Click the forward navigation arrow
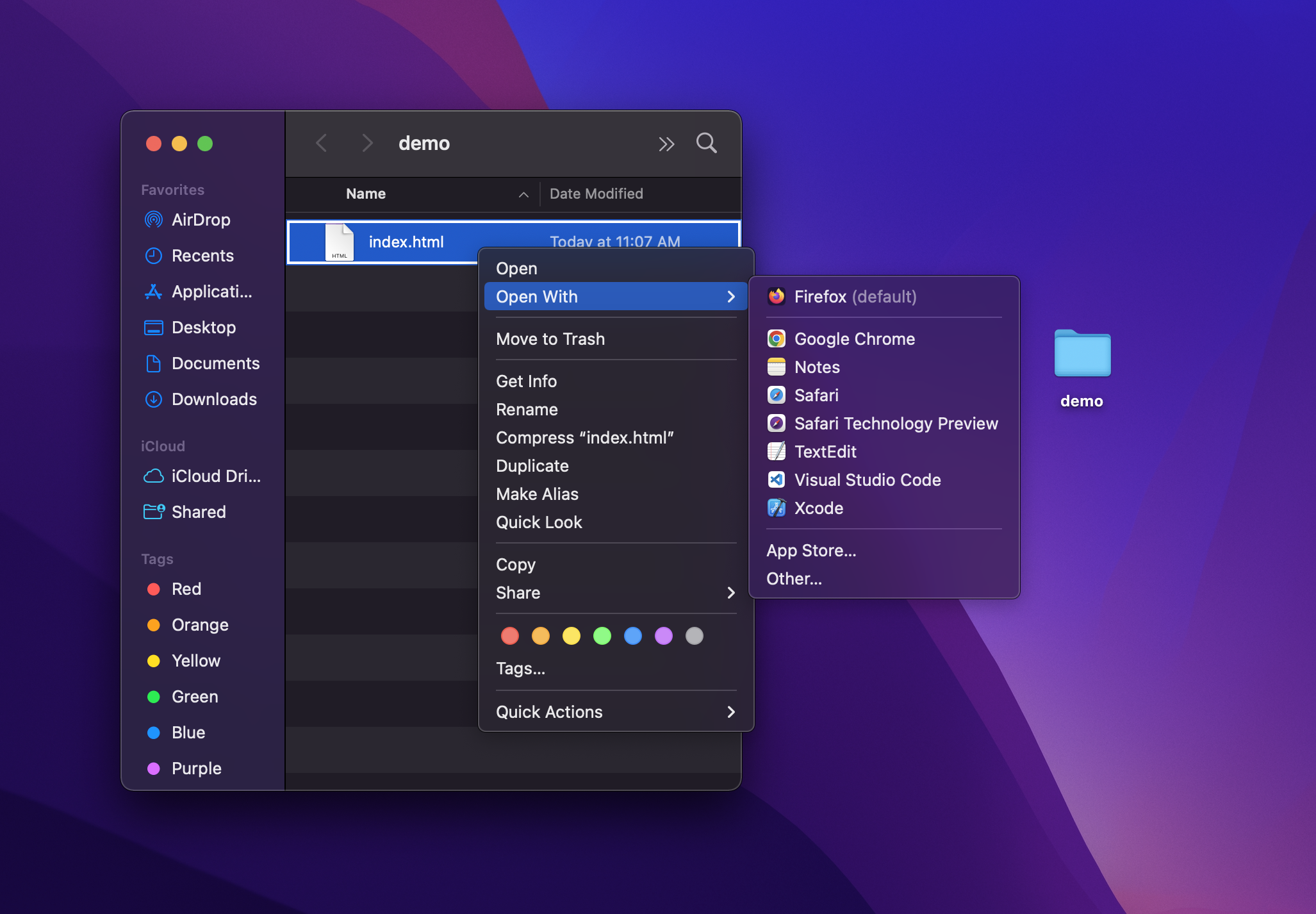1316x914 pixels. coord(366,143)
